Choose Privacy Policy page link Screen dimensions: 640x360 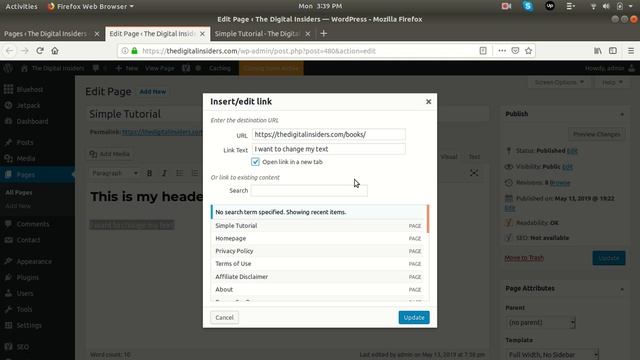(x=318, y=251)
